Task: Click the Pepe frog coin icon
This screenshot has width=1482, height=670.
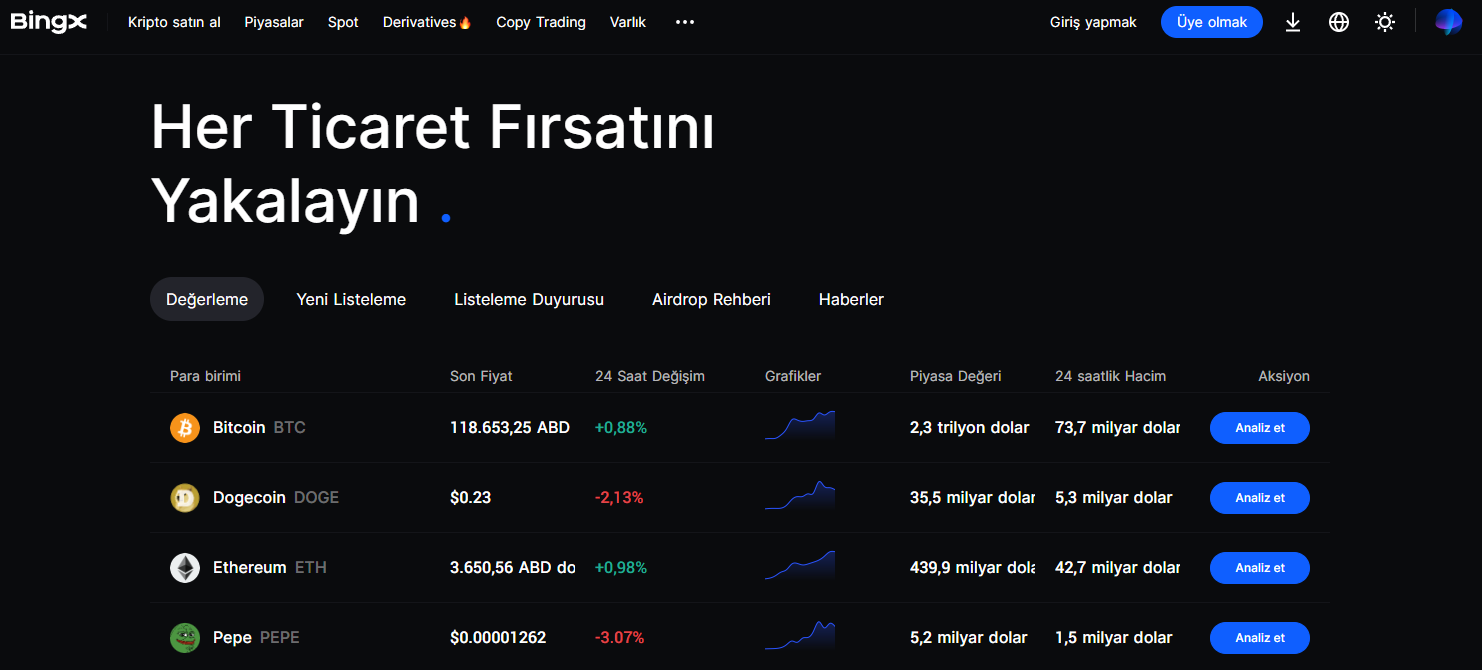Action: click(x=185, y=638)
